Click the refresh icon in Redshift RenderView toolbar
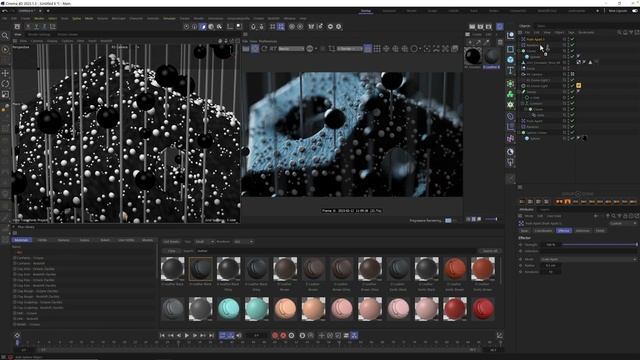The image size is (640, 360). [x=264, y=49]
